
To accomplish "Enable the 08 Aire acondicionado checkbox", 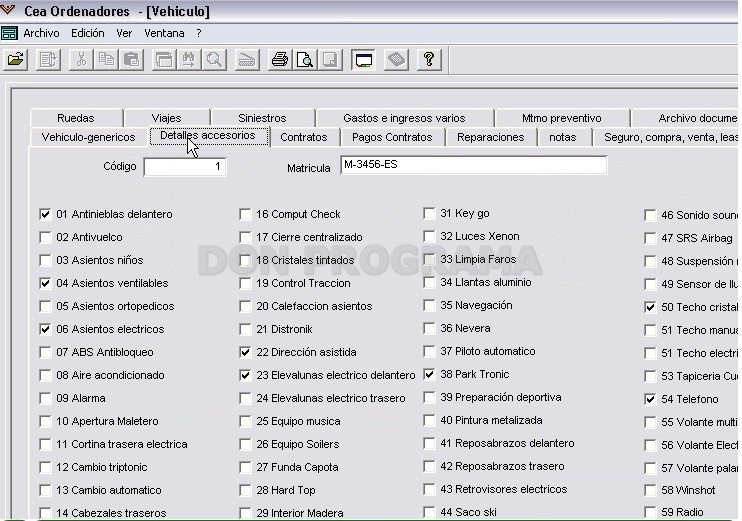I will pyautogui.click(x=45, y=376).
